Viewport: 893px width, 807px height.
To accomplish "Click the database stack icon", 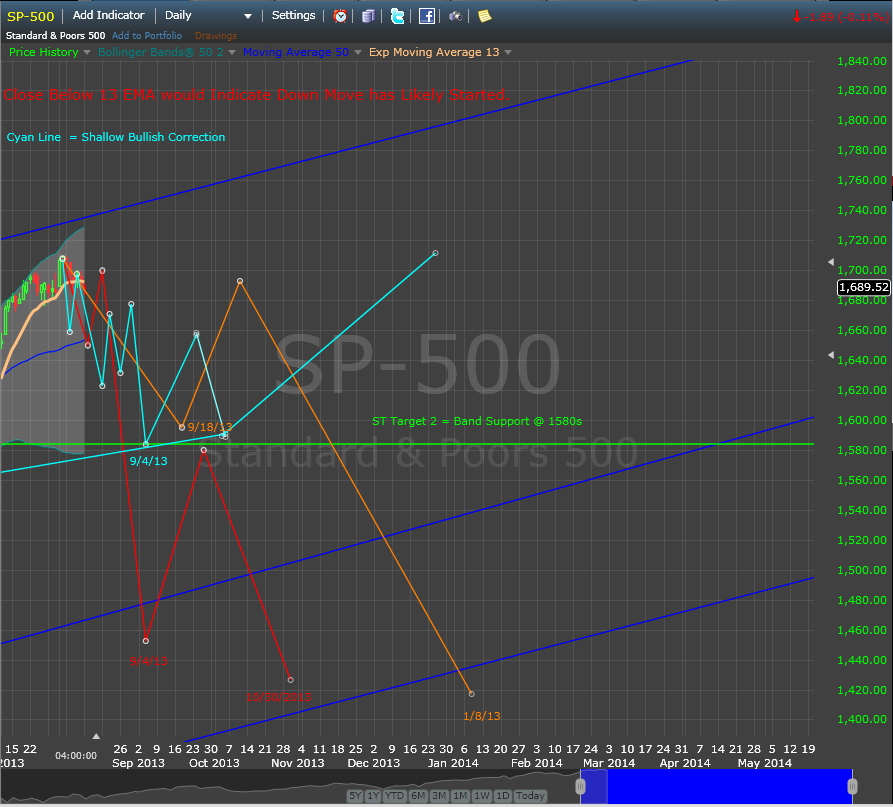I will pos(368,16).
